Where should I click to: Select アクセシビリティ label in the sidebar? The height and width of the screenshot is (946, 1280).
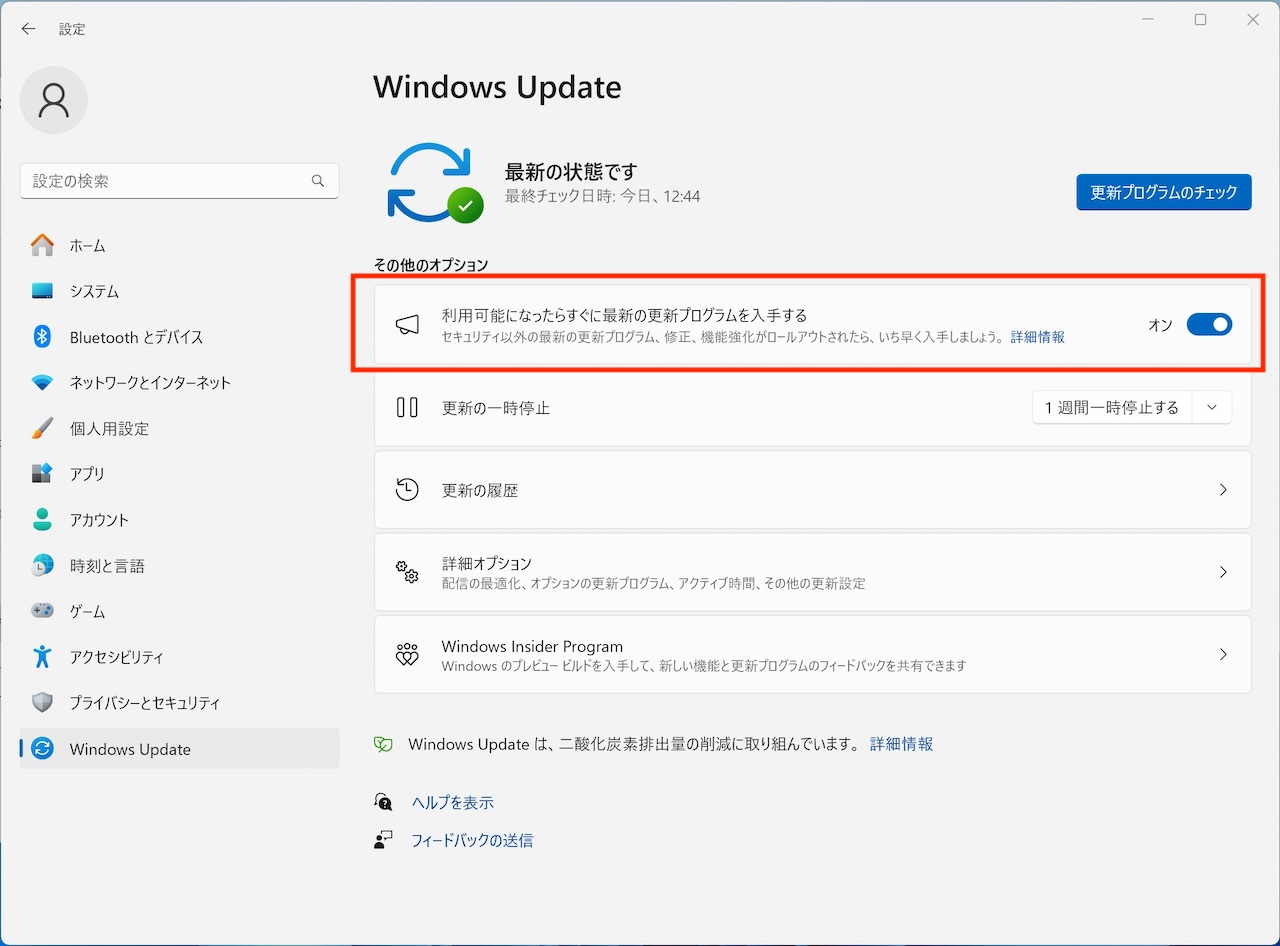tap(116, 657)
